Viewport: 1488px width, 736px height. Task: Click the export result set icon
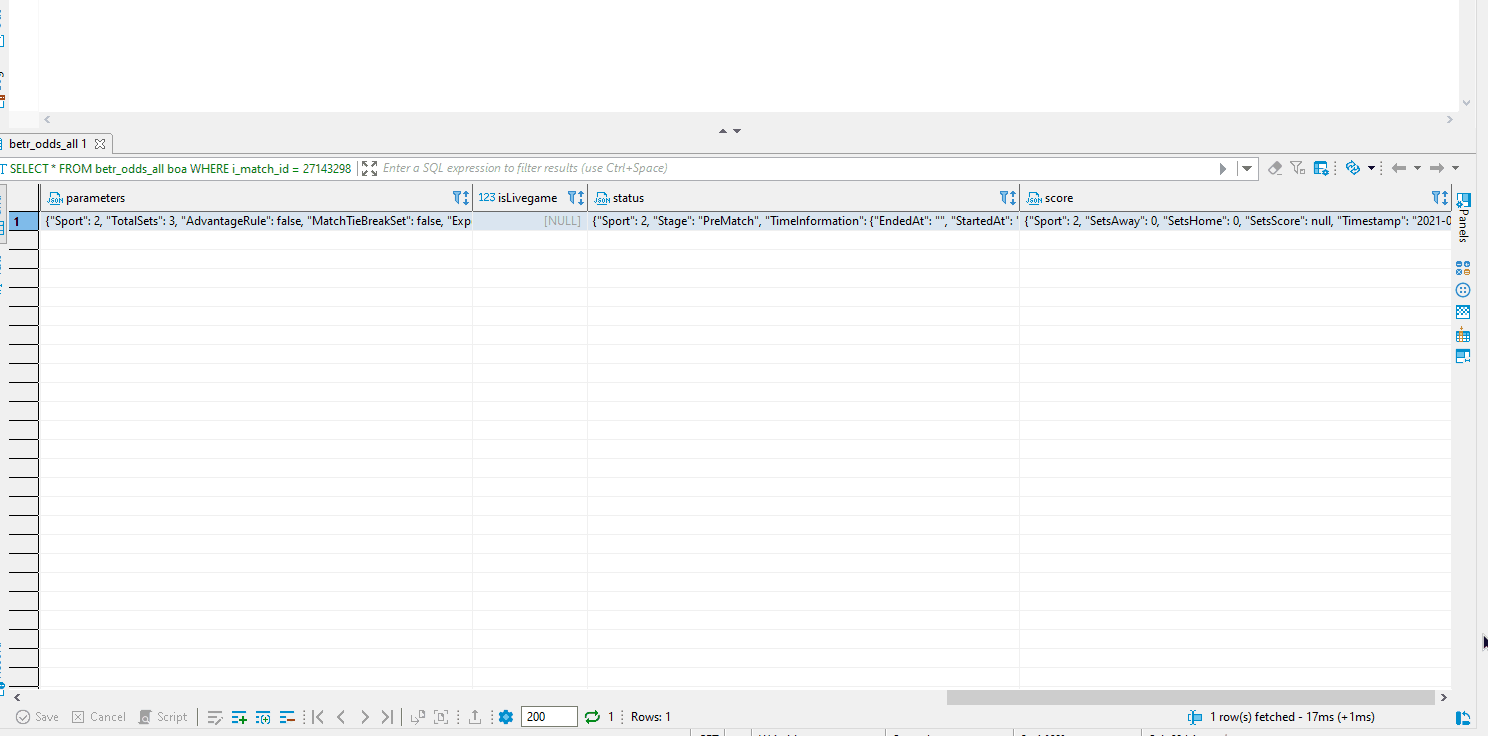tap(475, 717)
